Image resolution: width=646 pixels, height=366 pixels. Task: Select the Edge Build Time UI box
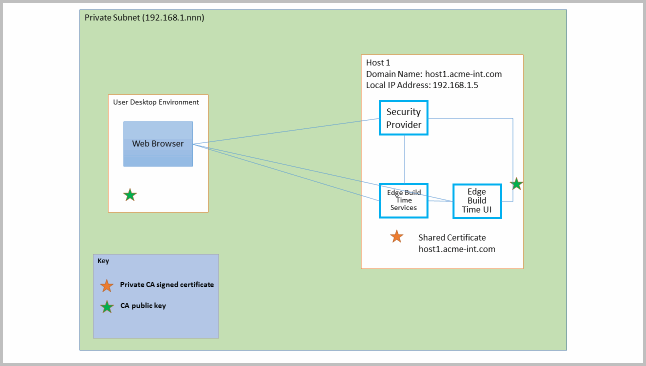coord(477,201)
